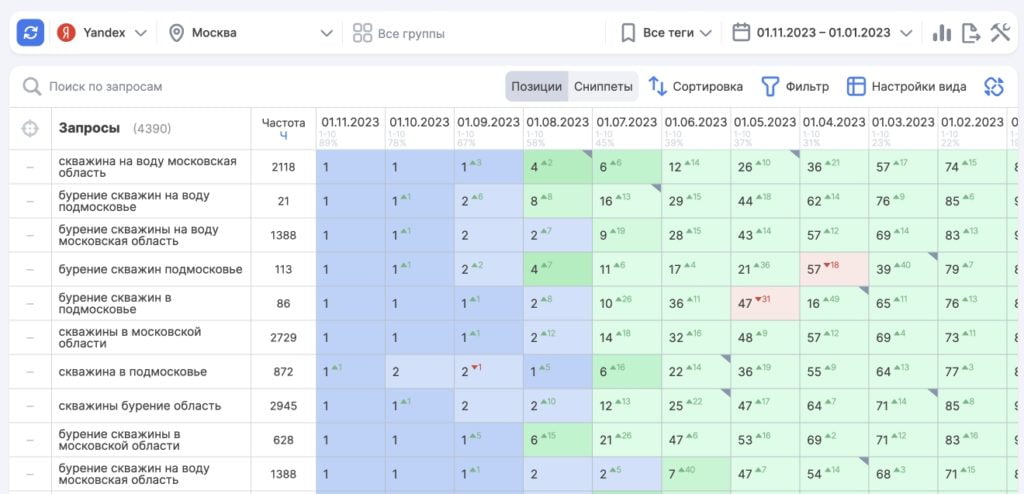
Task: Switch to Позиции view
Action: click(536, 87)
